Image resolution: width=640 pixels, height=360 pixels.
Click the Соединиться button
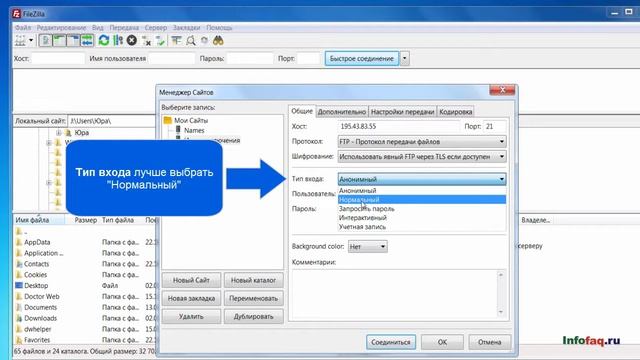(x=391, y=342)
